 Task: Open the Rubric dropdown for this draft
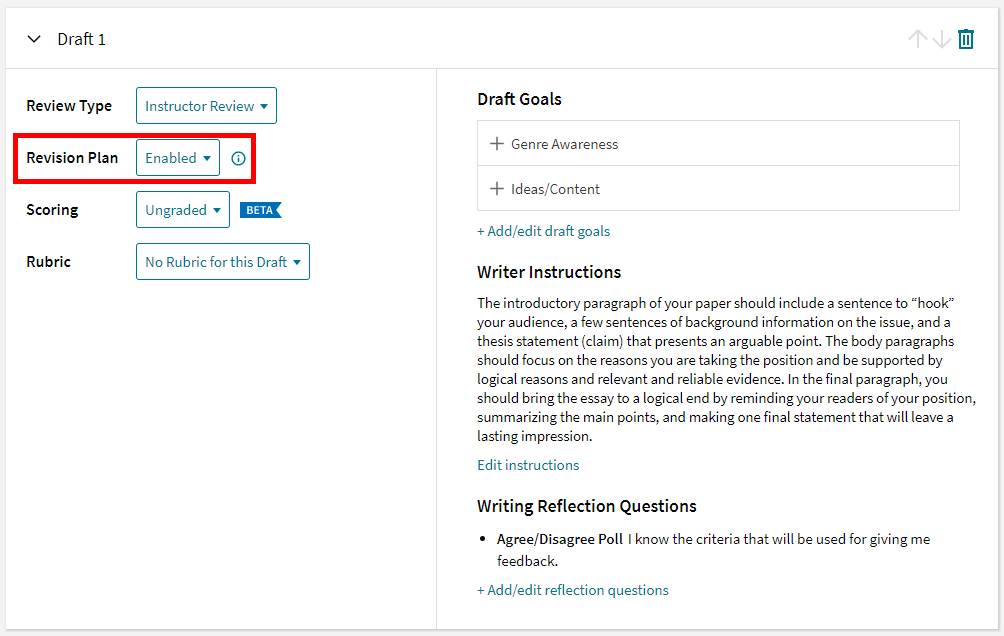pyautogui.click(x=222, y=261)
